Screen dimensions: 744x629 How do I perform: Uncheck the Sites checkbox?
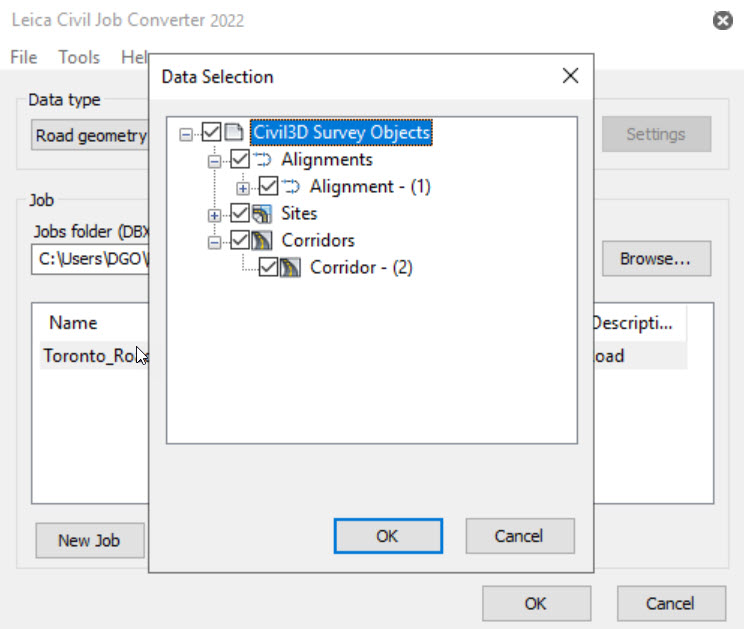coord(240,213)
